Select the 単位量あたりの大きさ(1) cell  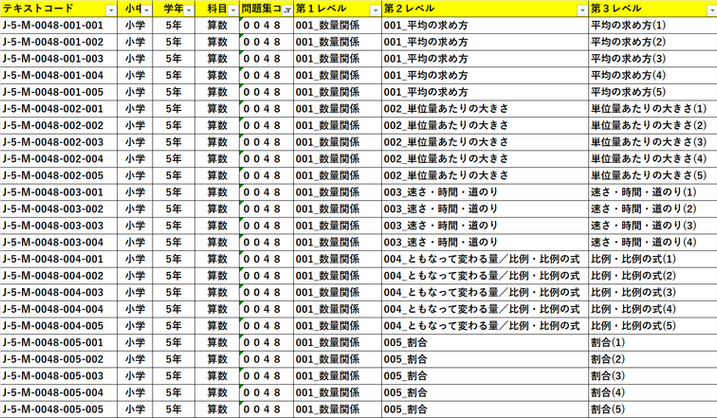[x=653, y=109]
